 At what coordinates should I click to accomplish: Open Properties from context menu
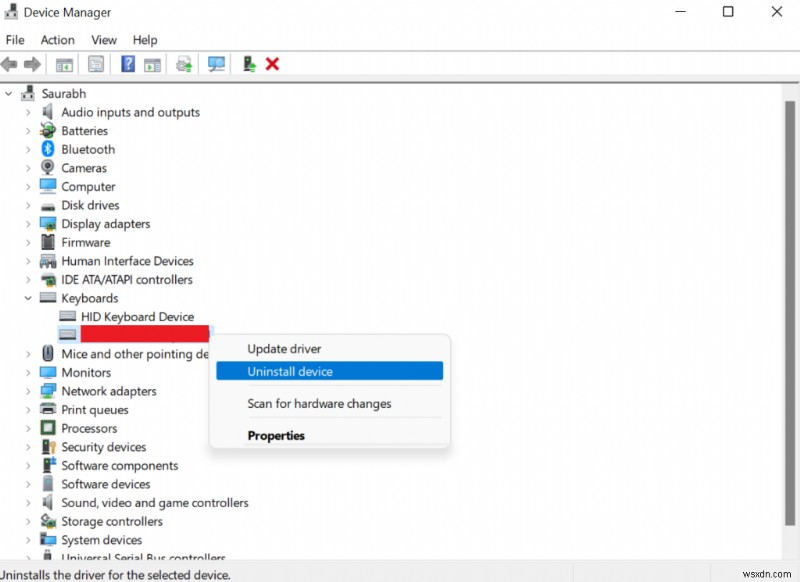330,436
